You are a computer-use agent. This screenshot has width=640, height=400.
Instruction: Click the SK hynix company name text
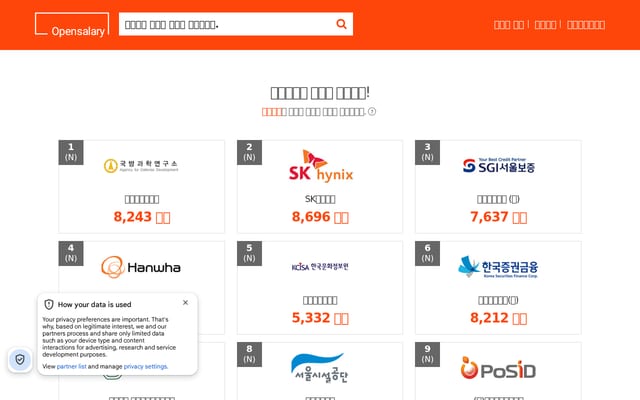coord(320,199)
